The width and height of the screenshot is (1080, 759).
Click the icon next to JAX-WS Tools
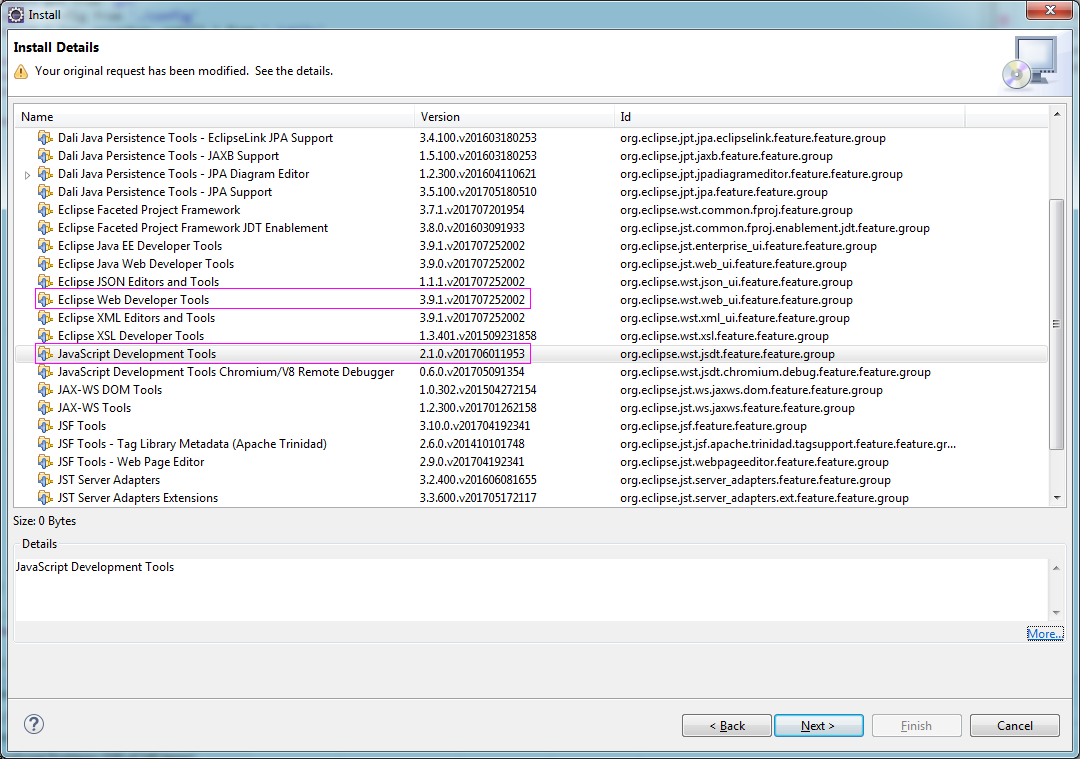(45, 408)
